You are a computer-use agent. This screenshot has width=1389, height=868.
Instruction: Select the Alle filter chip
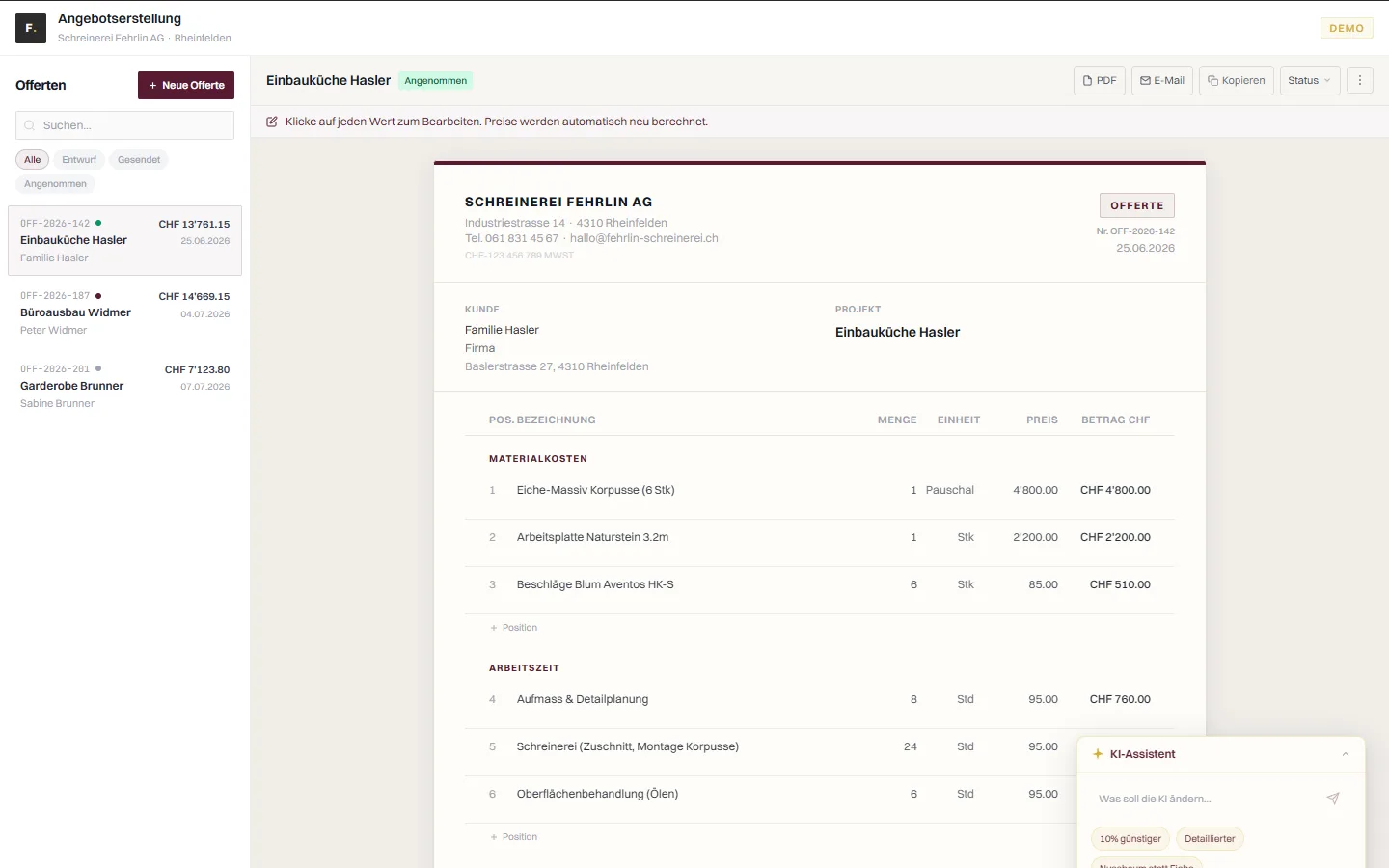(33, 160)
